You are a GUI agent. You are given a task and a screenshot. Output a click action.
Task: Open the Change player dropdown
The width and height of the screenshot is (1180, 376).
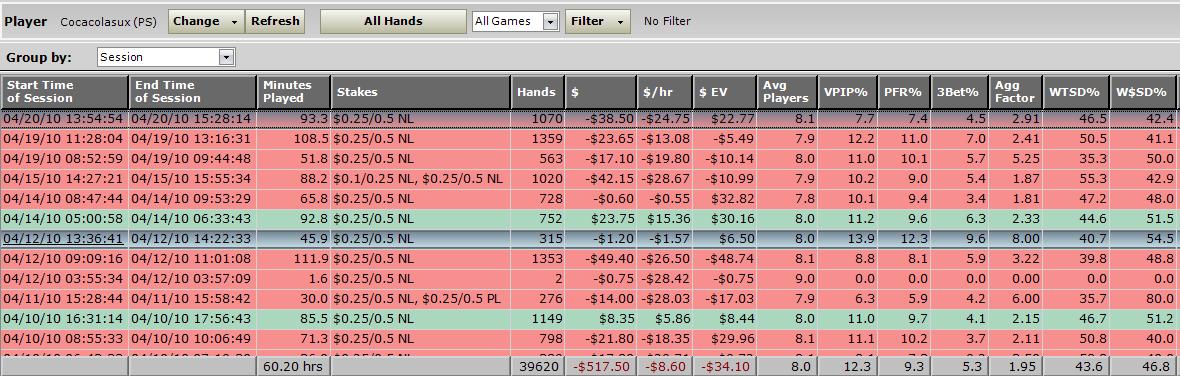point(206,21)
